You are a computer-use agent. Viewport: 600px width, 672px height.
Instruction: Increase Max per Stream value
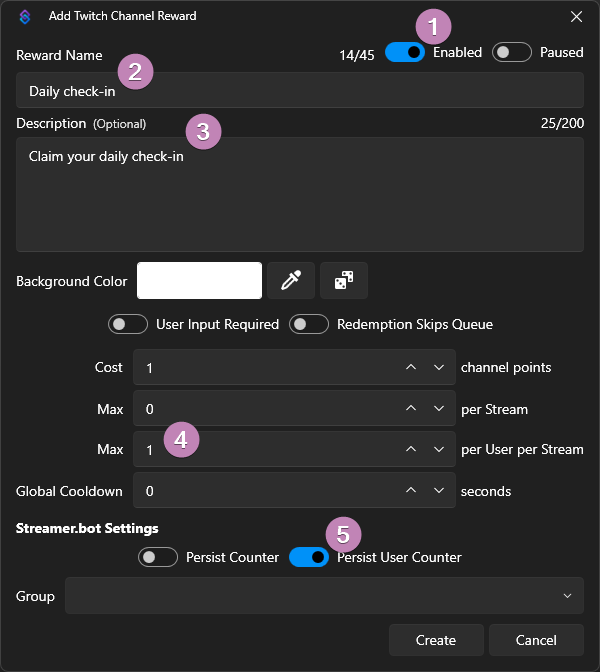[411, 408]
